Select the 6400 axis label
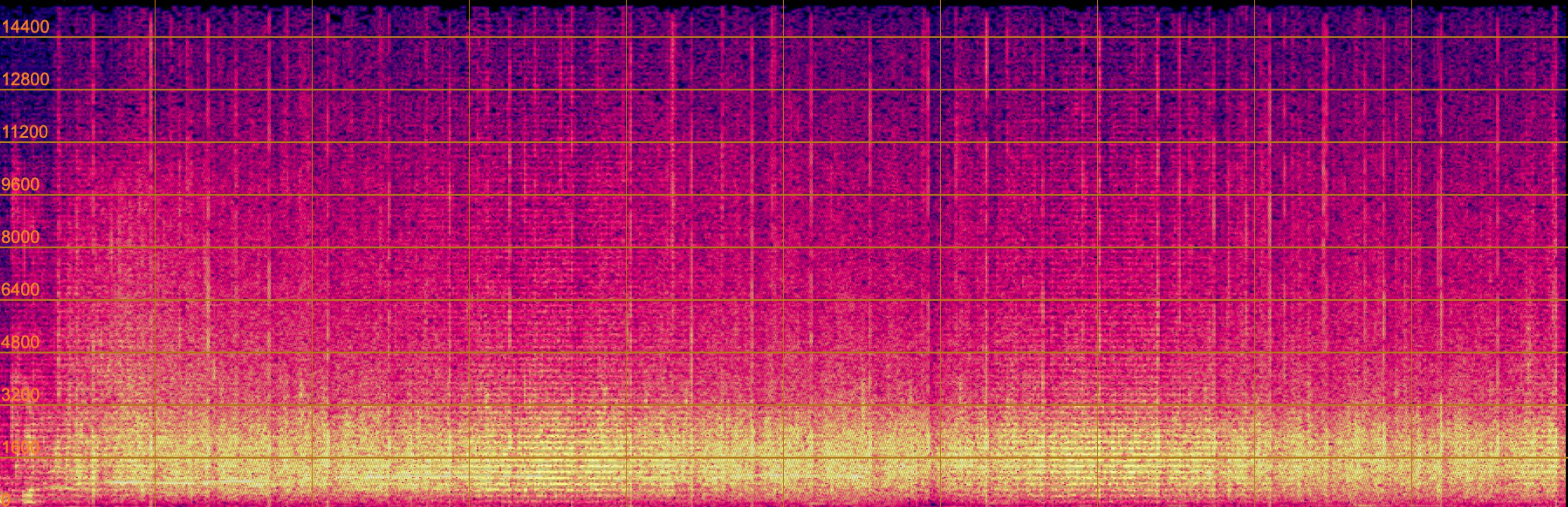The width and height of the screenshot is (1568, 507). [x=20, y=289]
